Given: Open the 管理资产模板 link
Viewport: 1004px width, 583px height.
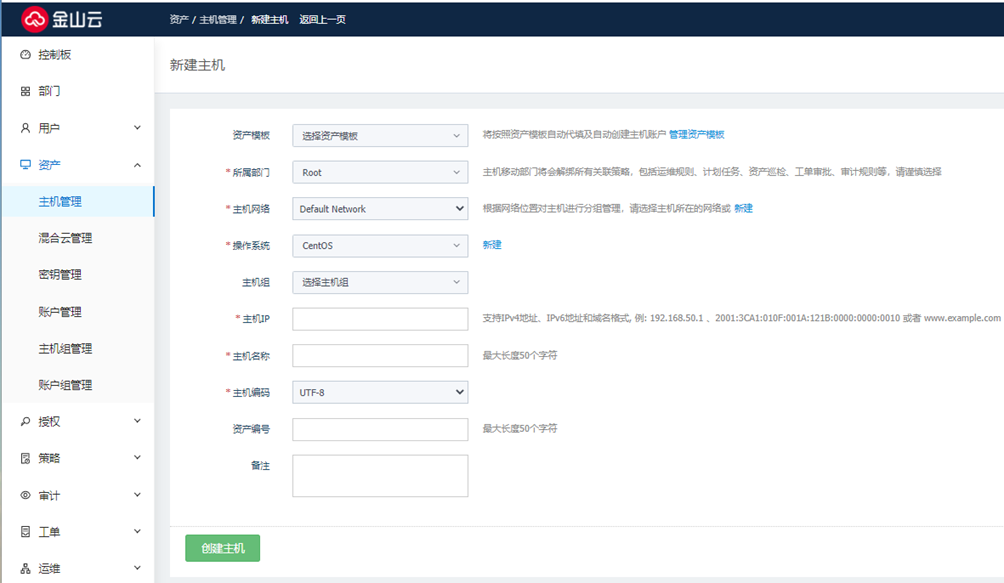Looking at the screenshot, I should (x=696, y=135).
